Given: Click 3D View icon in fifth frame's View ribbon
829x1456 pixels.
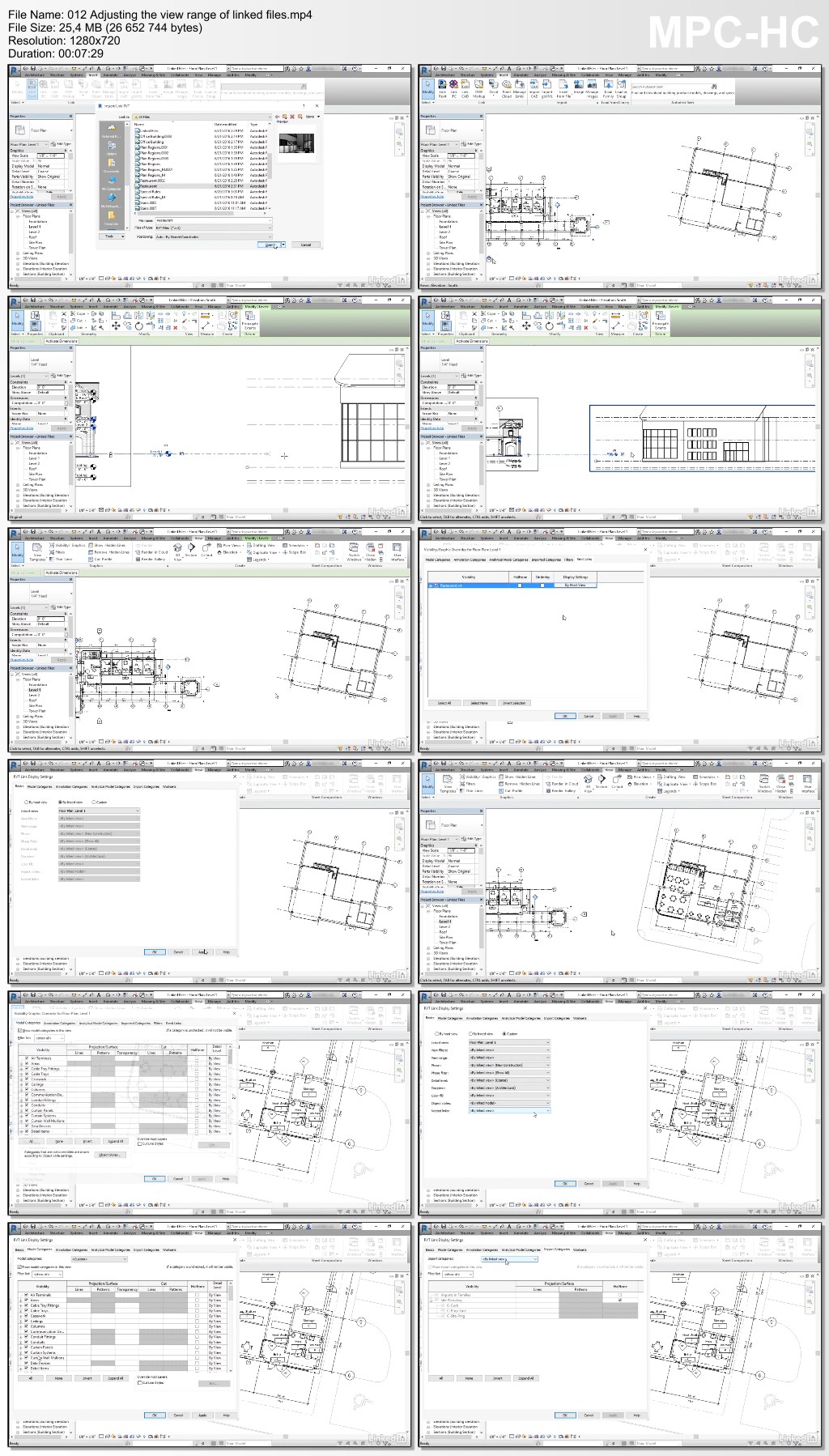Looking at the screenshot, I should (x=178, y=551).
